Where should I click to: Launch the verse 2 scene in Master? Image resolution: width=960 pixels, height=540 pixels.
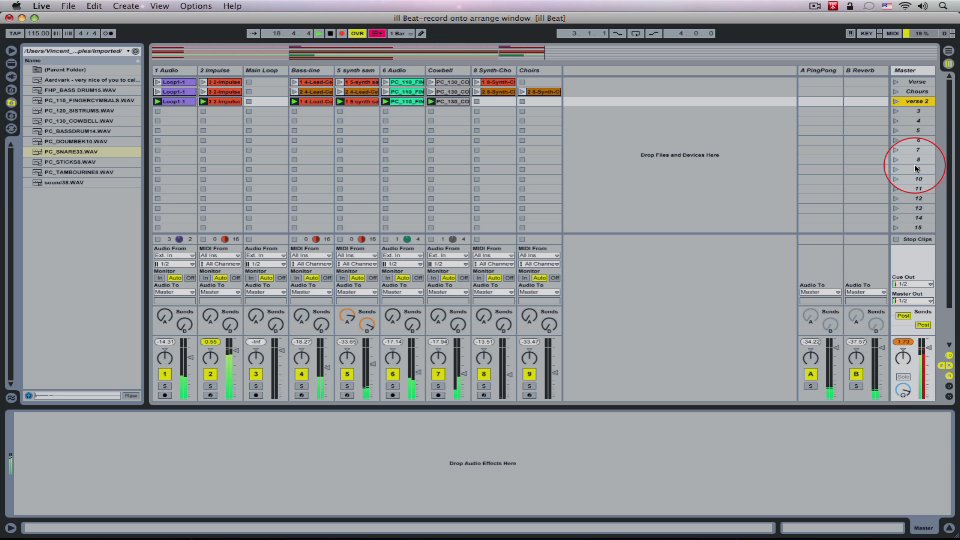pyautogui.click(x=896, y=101)
